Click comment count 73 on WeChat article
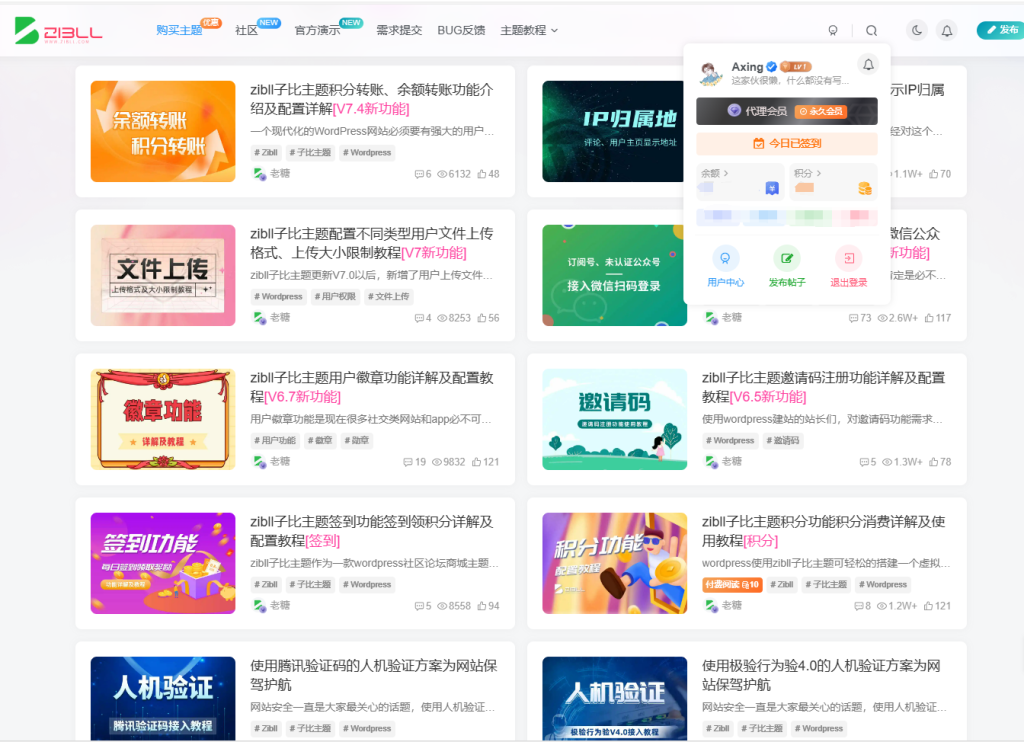The image size is (1024, 742). pyautogui.click(x=859, y=318)
